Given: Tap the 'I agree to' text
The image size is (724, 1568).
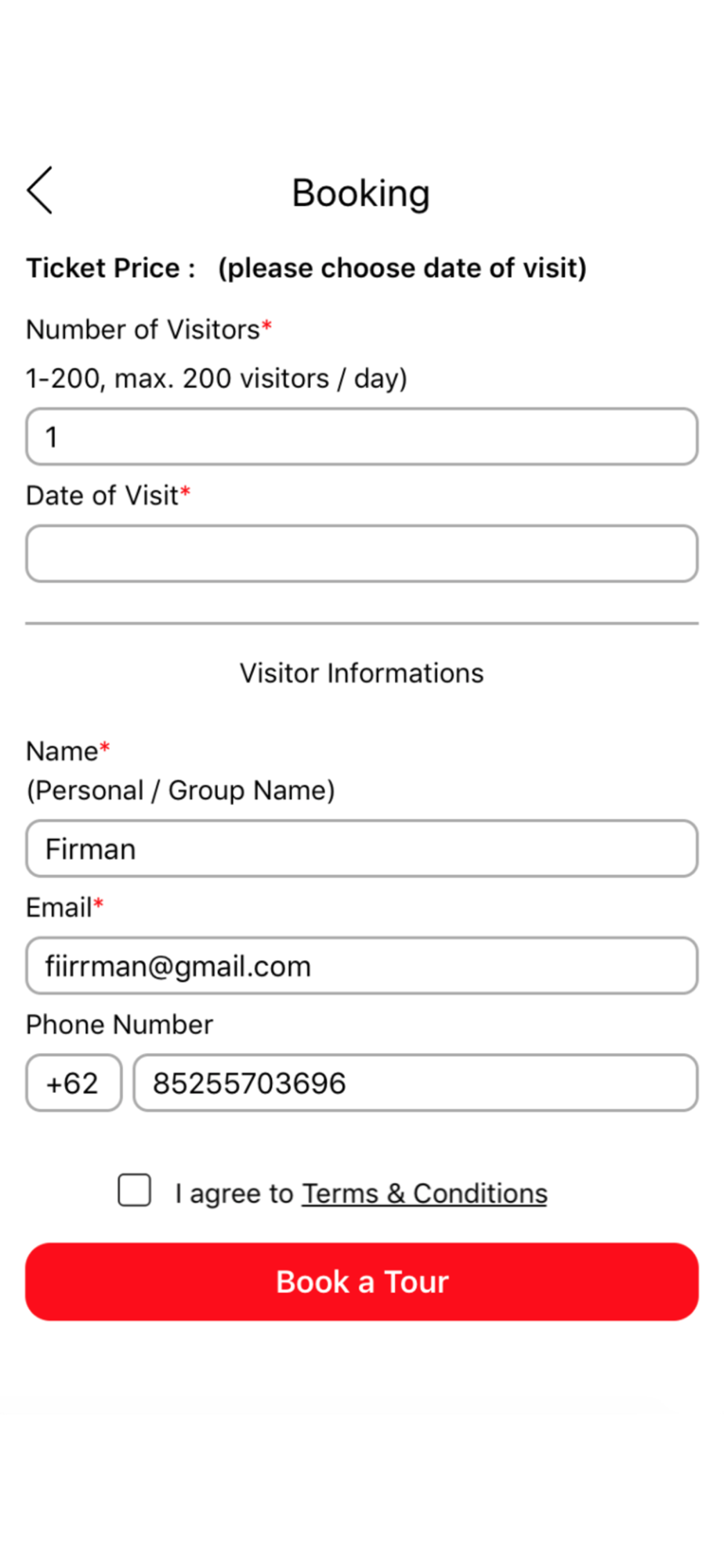Looking at the screenshot, I should point(233,1193).
